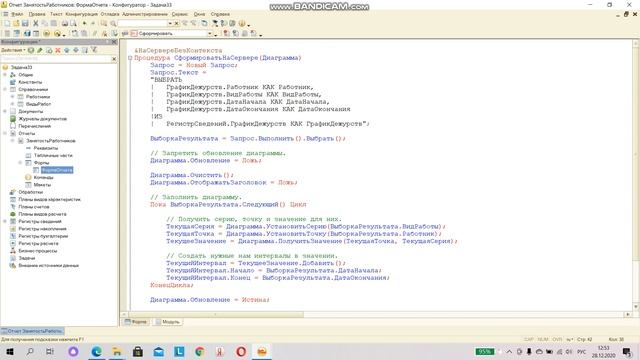Expand the Документы tree node
The image size is (640, 360).
coord(5,111)
